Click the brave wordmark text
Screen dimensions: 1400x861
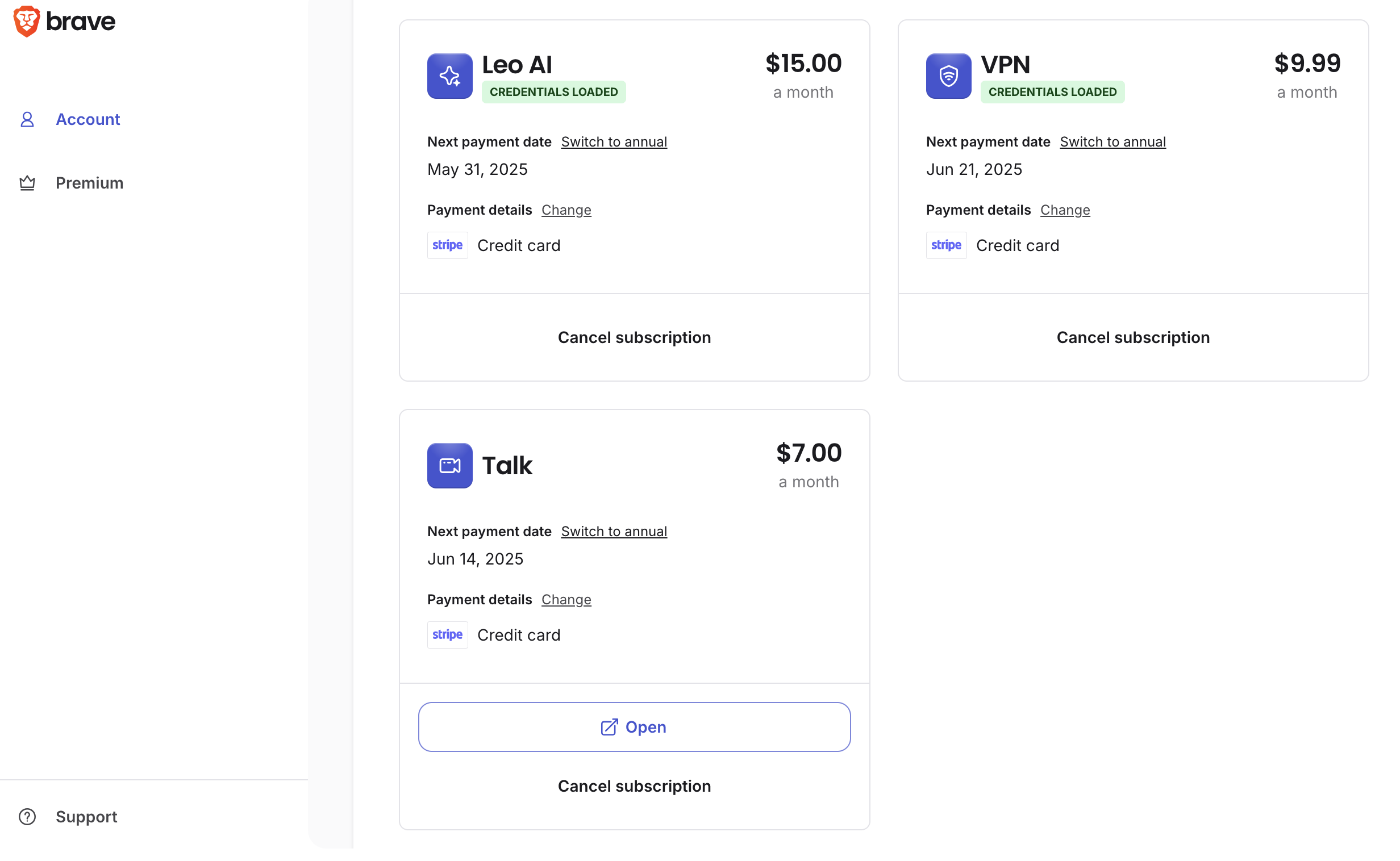tap(81, 22)
